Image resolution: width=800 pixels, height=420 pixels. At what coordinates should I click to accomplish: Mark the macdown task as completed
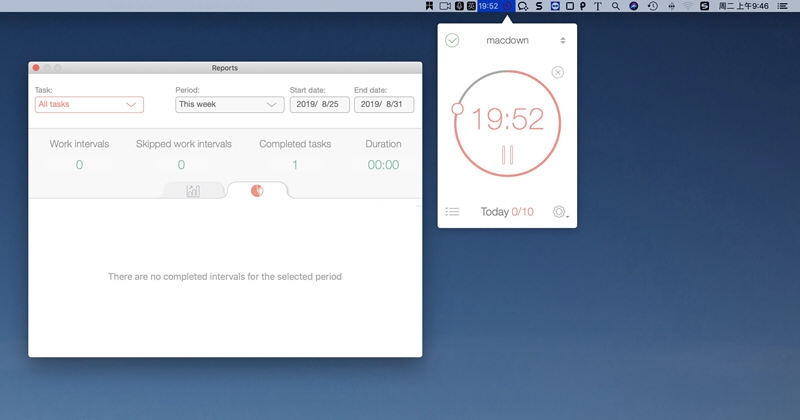[x=452, y=40]
